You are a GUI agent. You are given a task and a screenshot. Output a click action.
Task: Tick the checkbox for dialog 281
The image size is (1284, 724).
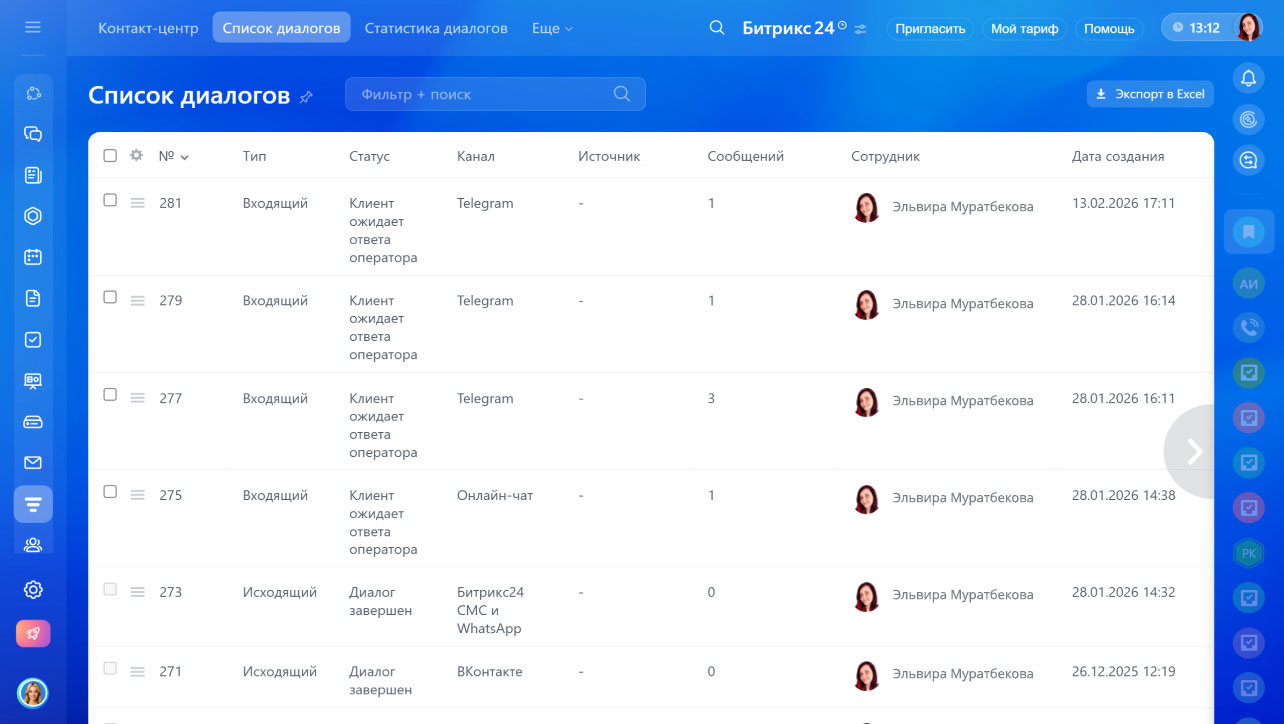point(110,200)
